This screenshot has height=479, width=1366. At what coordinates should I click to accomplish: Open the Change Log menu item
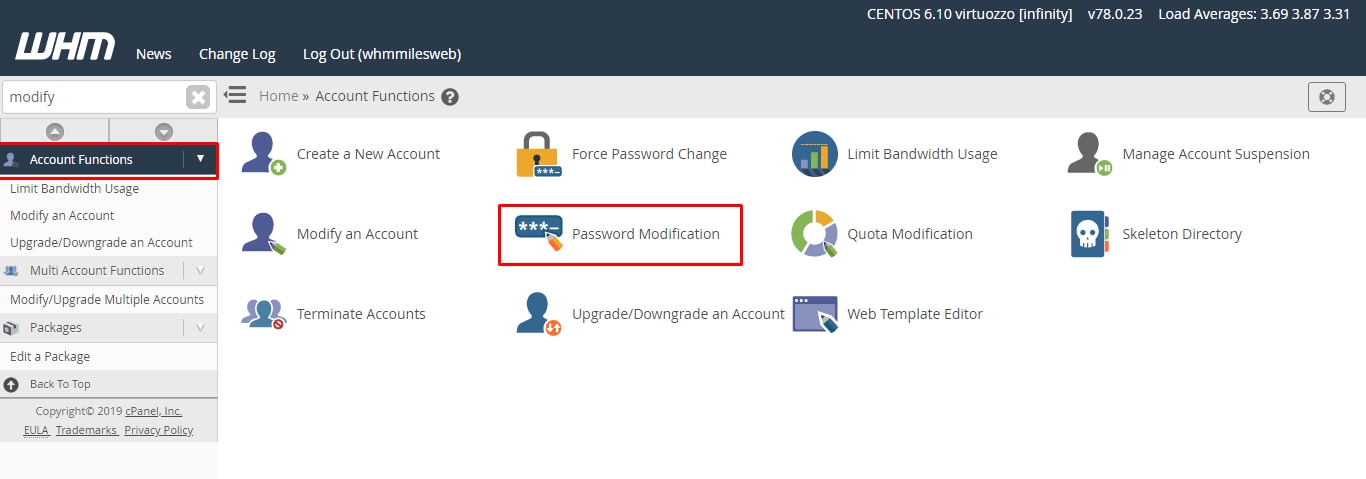click(x=237, y=54)
